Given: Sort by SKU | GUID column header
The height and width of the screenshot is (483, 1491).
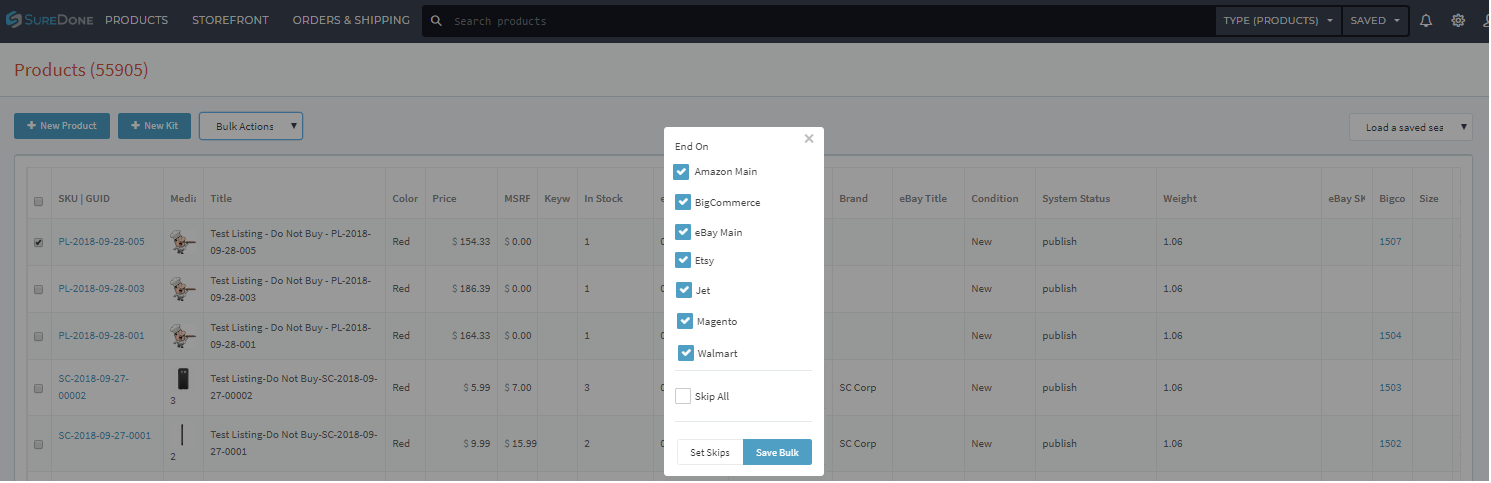Looking at the screenshot, I should click(84, 199).
